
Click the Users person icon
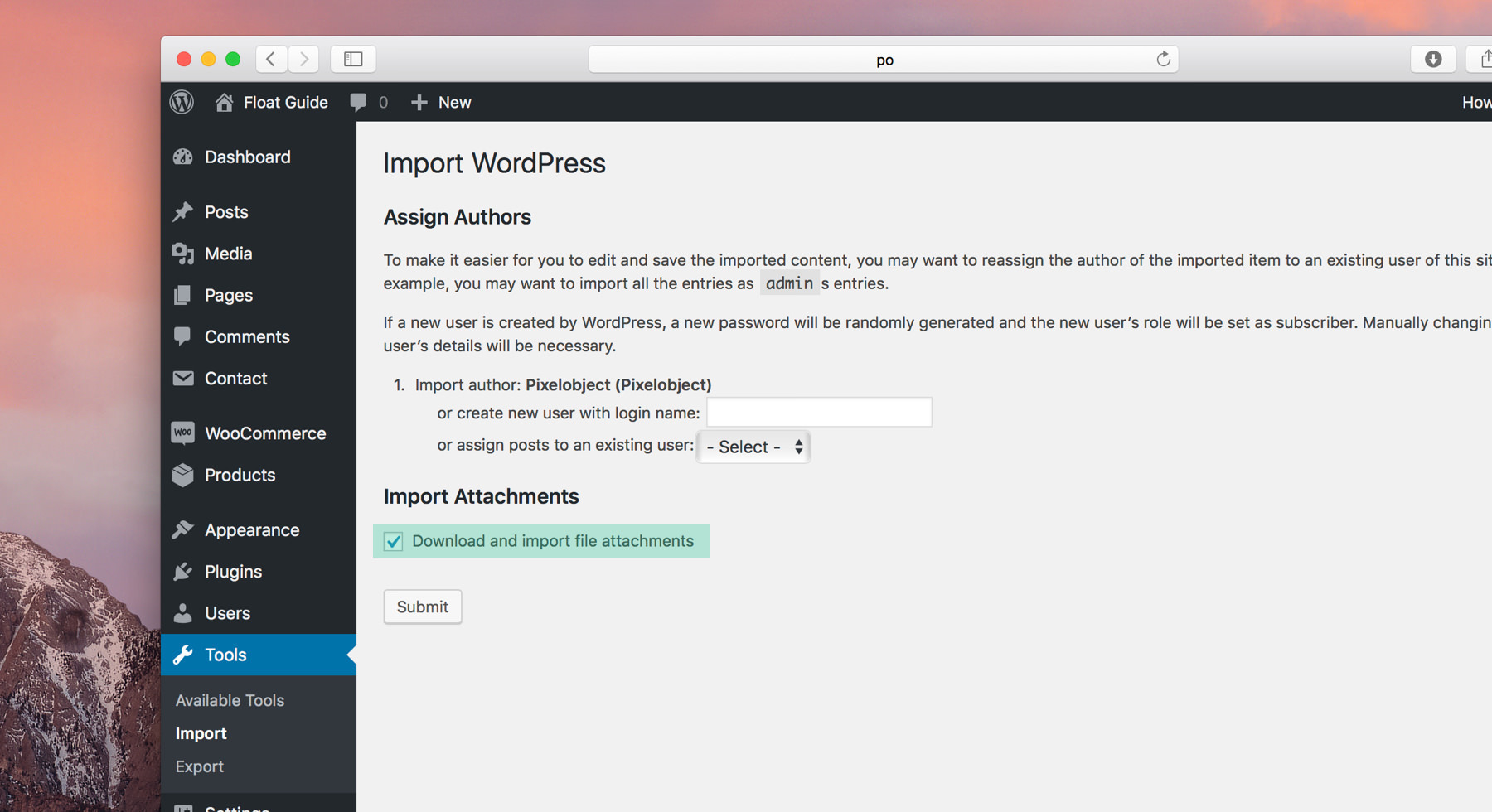tap(183, 613)
